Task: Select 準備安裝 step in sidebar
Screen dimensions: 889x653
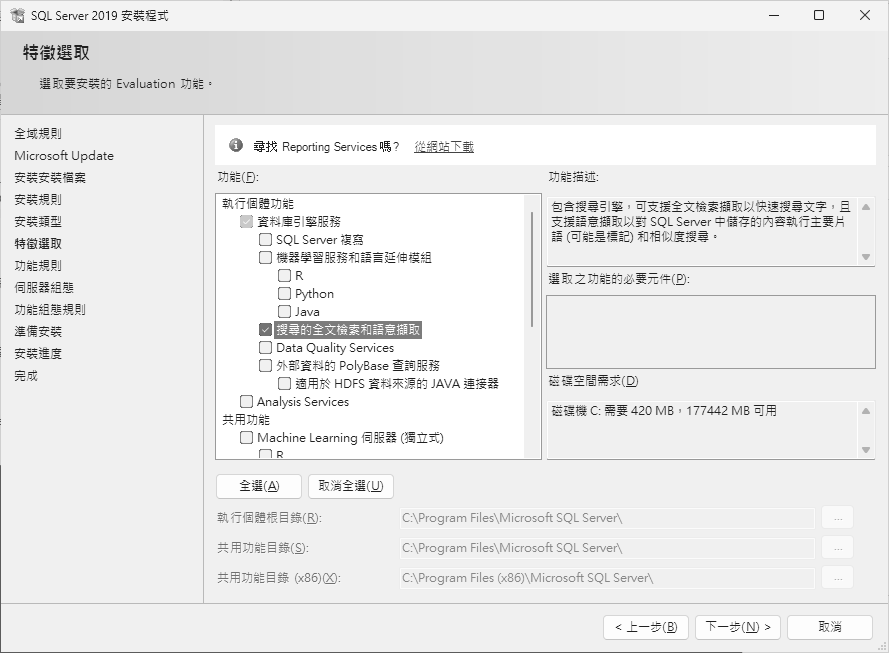Action: pos(38,332)
